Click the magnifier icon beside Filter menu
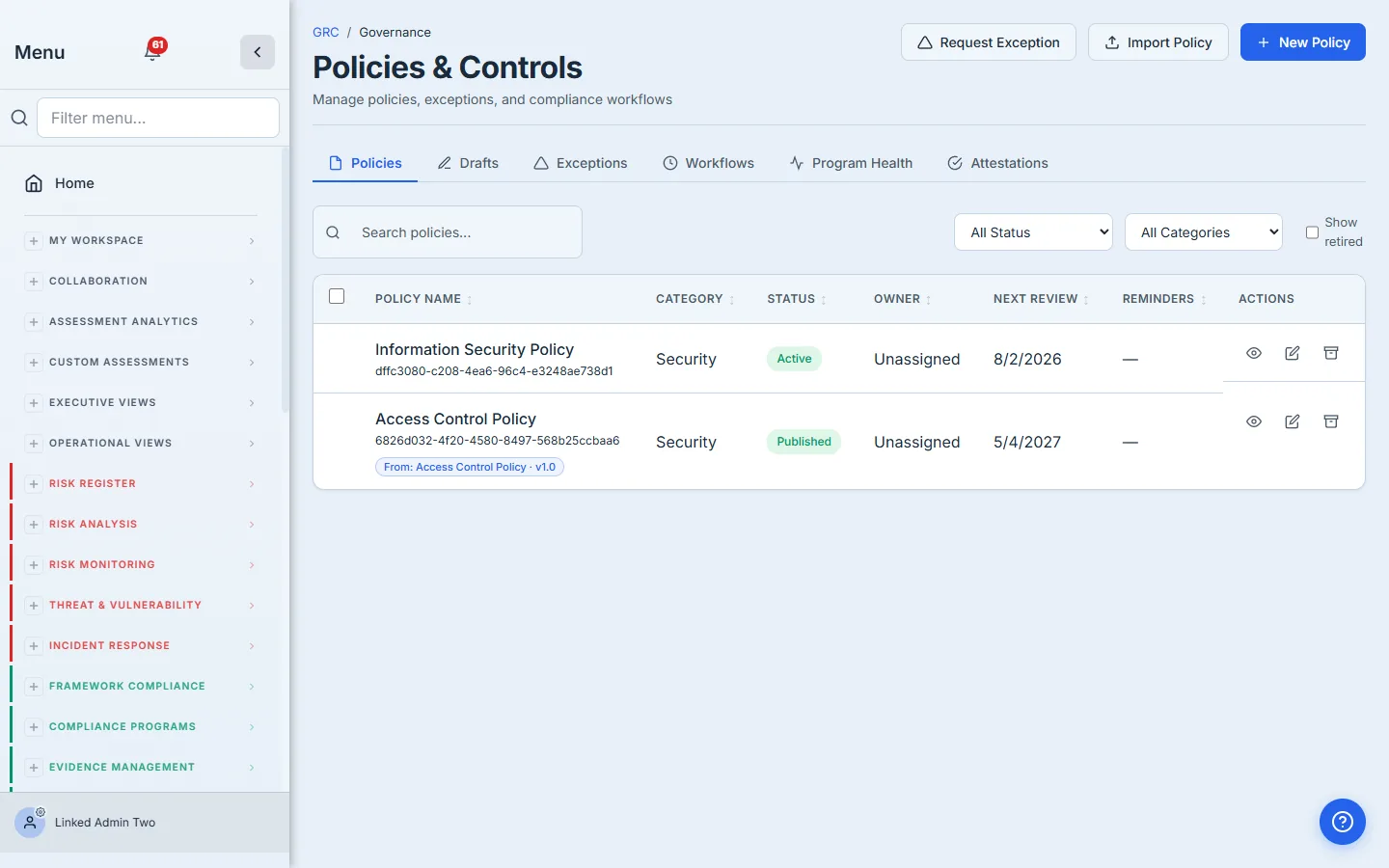Image resolution: width=1389 pixels, height=868 pixels. point(19,118)
